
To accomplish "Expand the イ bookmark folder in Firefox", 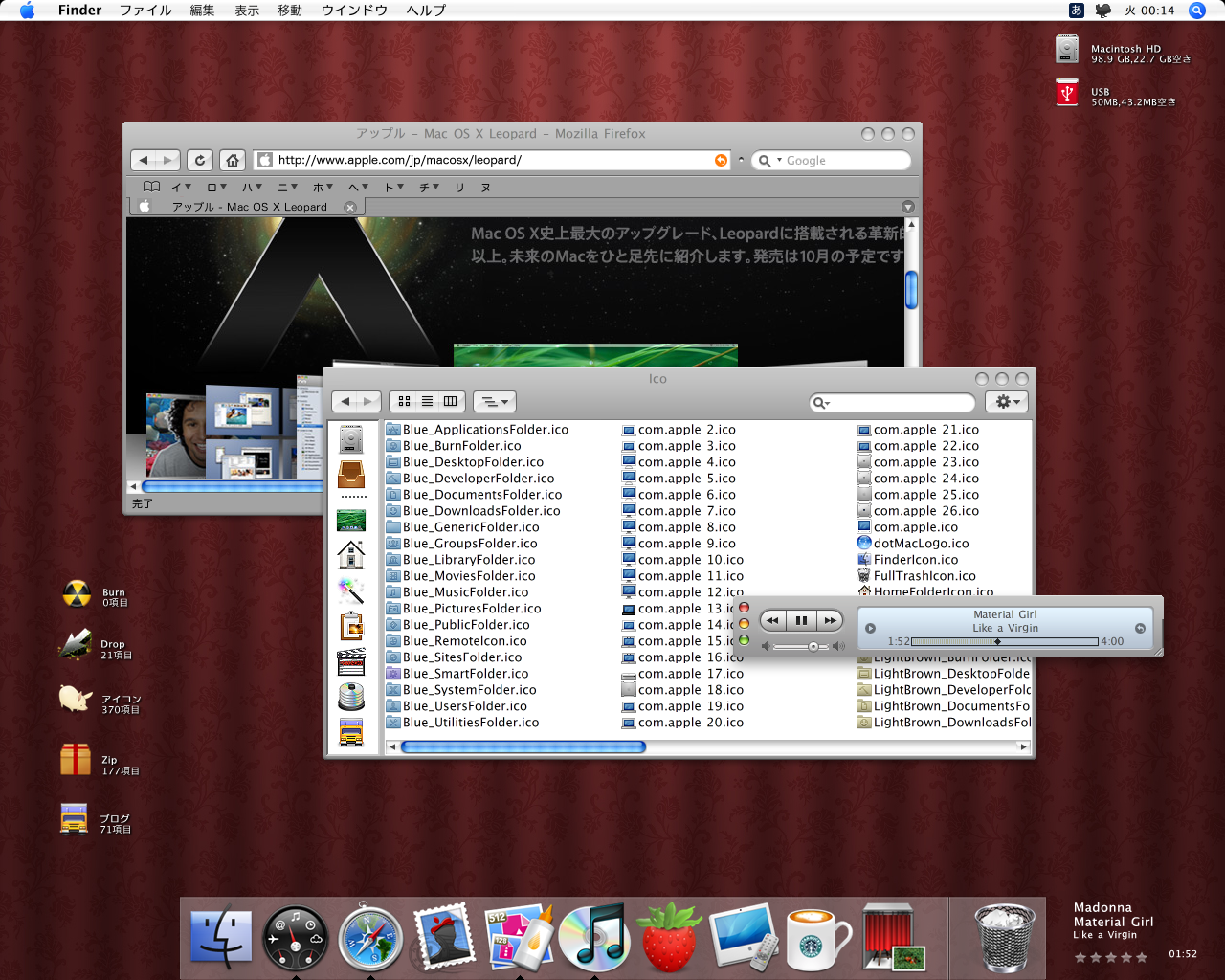I will (181, 187).
